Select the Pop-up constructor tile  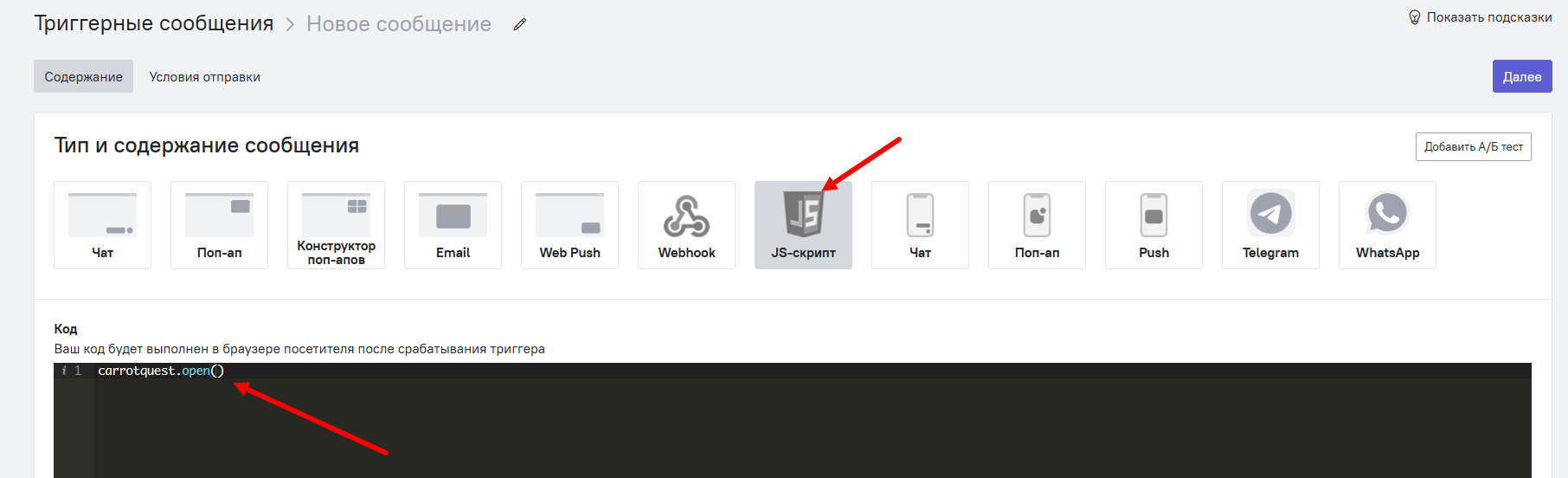(336, 225)
